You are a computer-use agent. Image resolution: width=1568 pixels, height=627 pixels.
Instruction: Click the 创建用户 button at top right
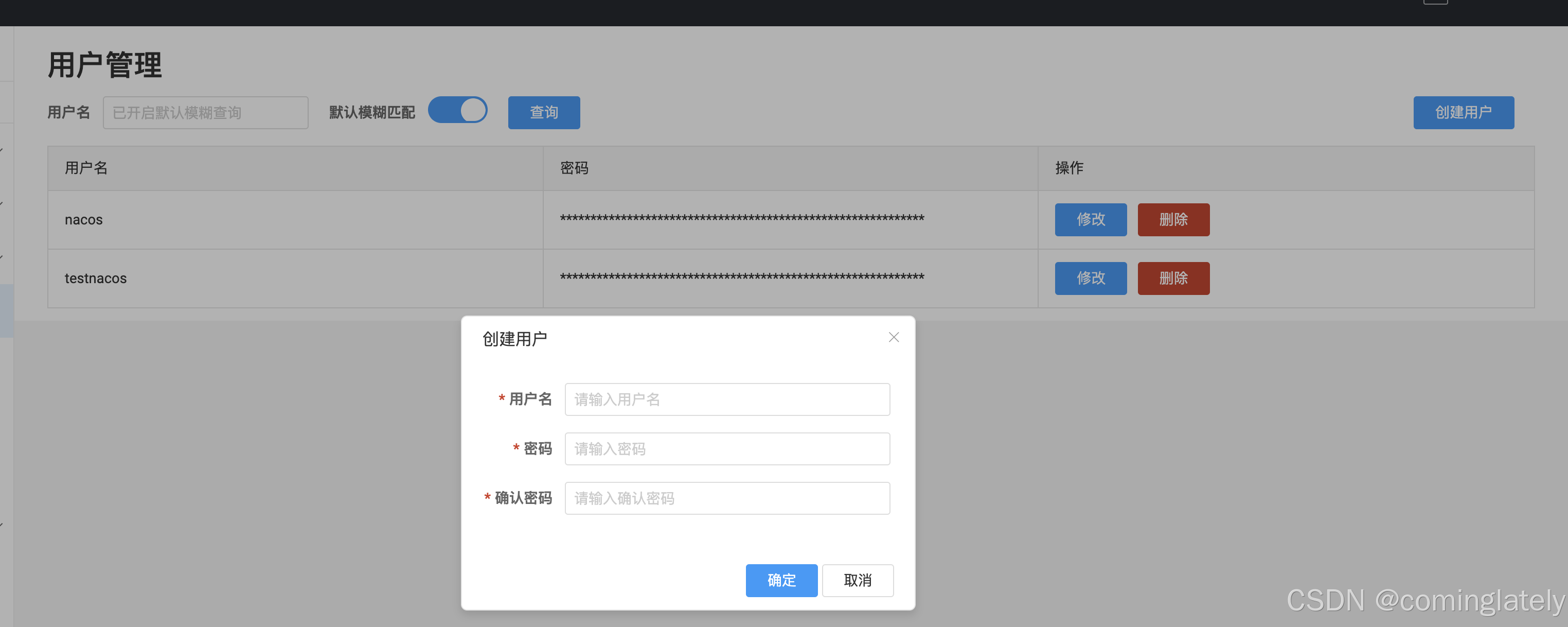point(1463,113)
